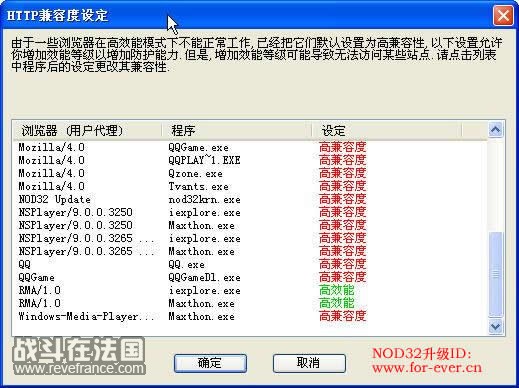Select the Tvants.exe program entry
The width and height of the screenshot is (519, 388).
pos(198,186)
